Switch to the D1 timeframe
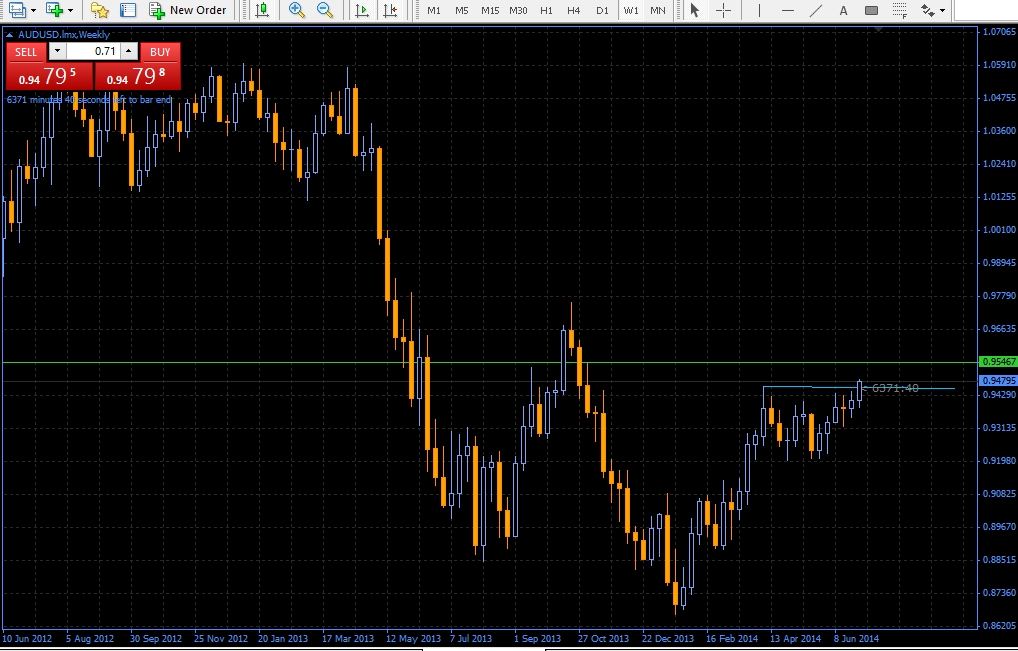 (x=601, y=10)
